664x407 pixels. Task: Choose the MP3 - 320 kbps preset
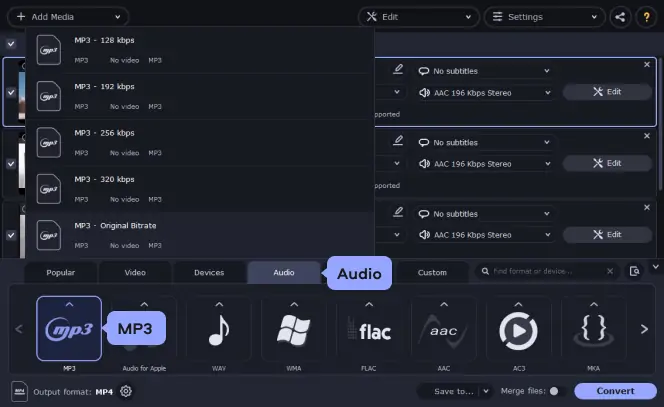click(200, 189)
